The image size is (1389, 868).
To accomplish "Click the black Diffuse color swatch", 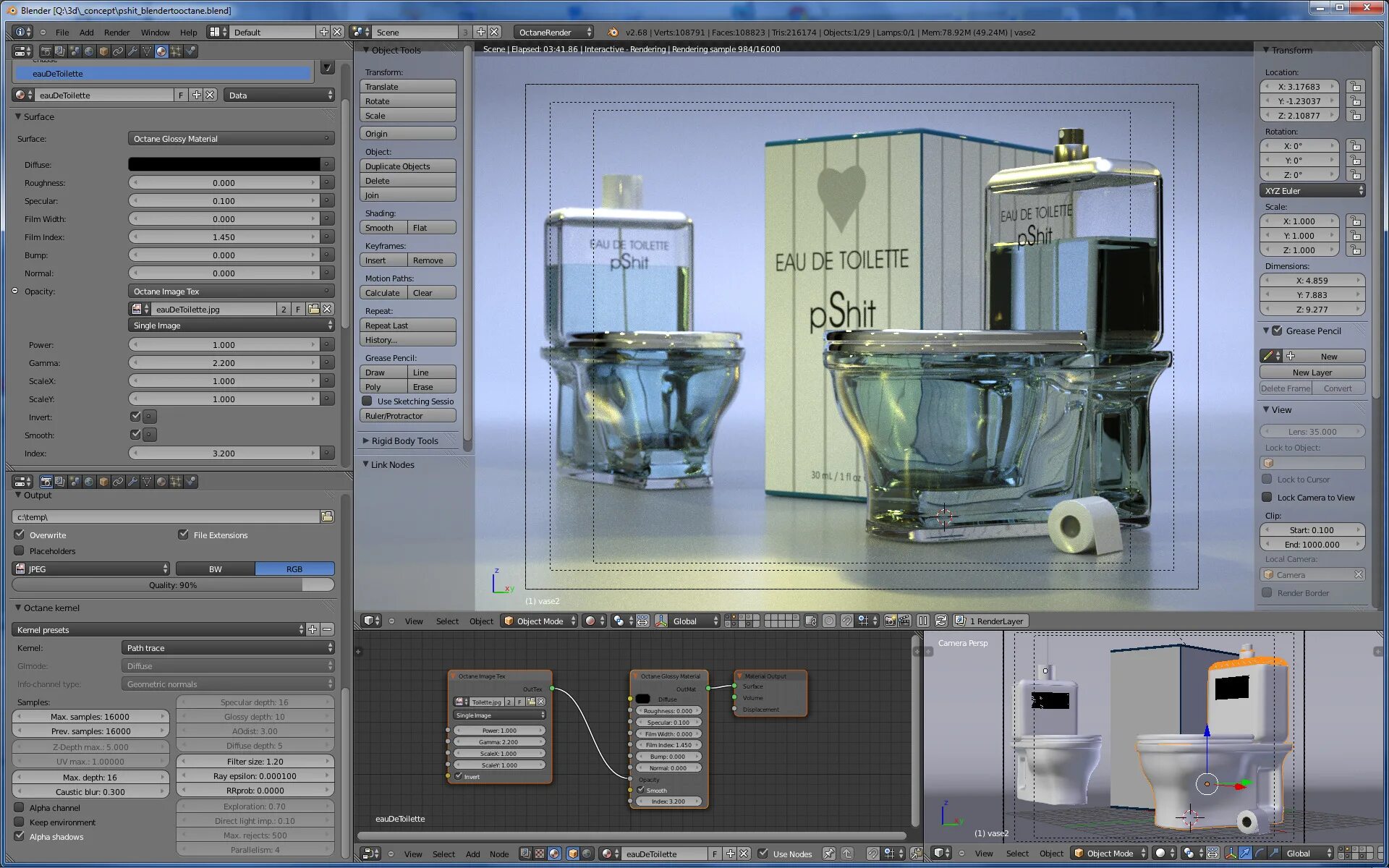I will 224,165.
